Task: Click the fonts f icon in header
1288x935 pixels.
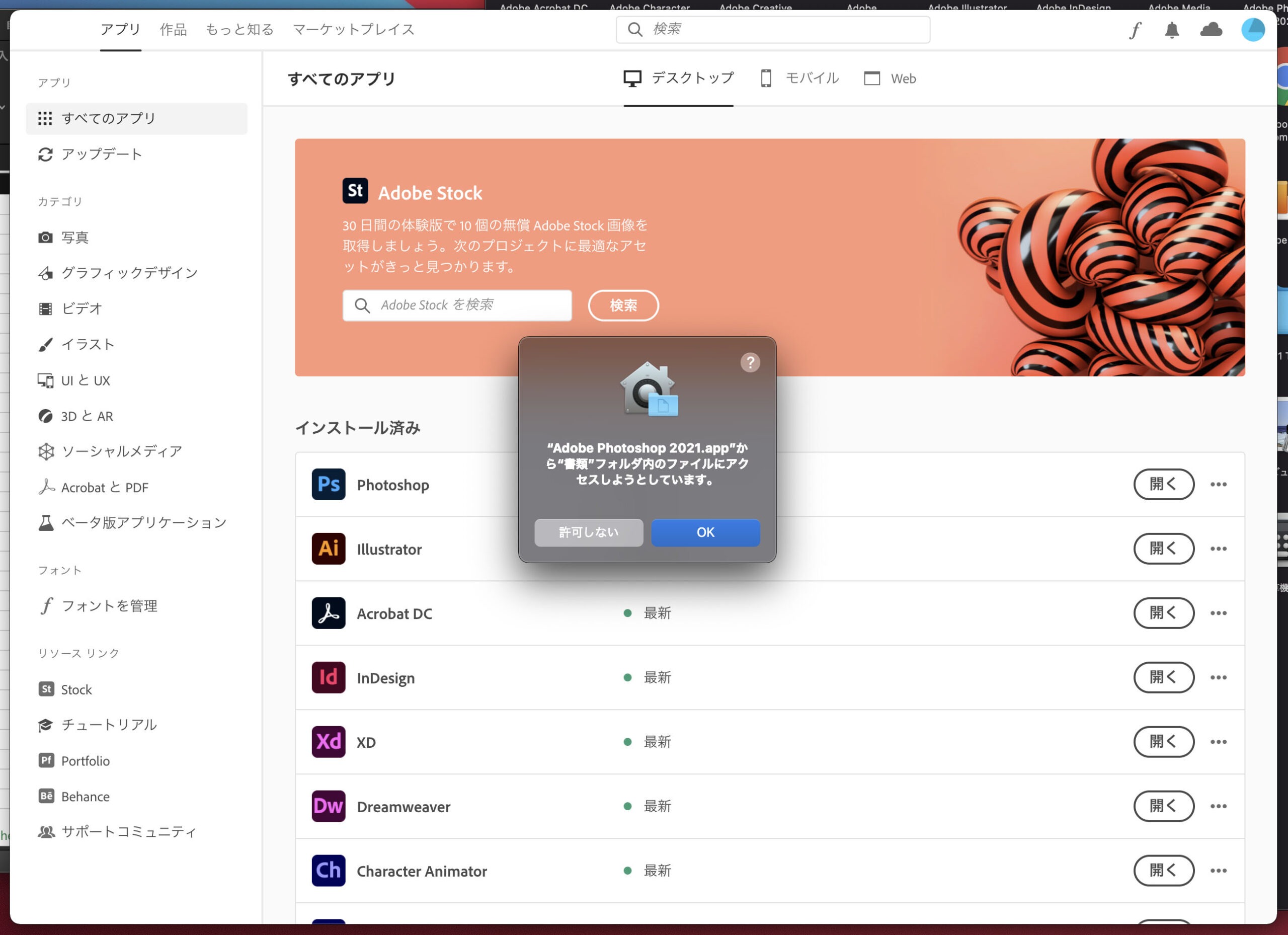Action: click(1135, 30)
